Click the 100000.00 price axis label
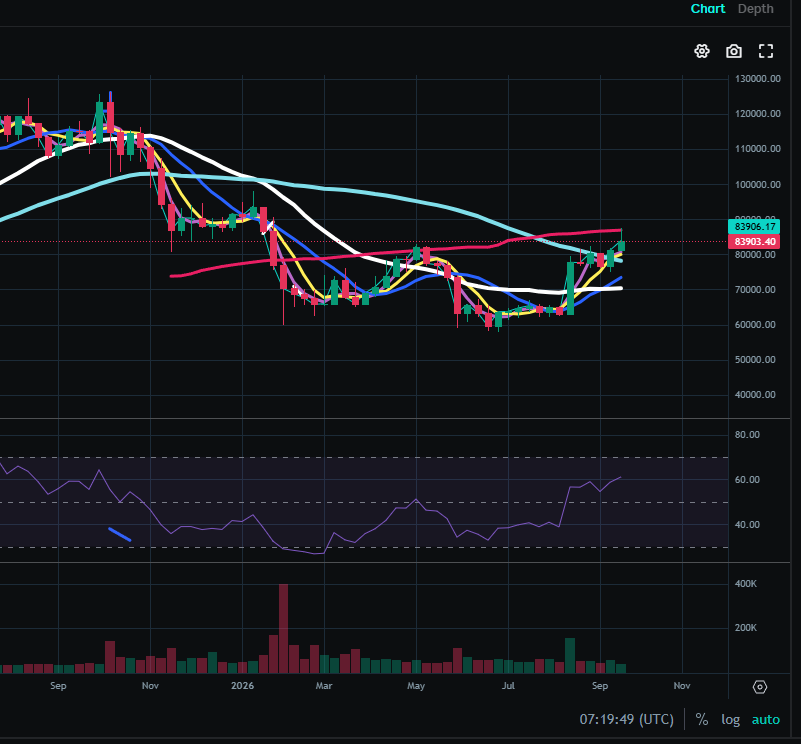This screenshot has height=744, width=801. tap(758, 184)
